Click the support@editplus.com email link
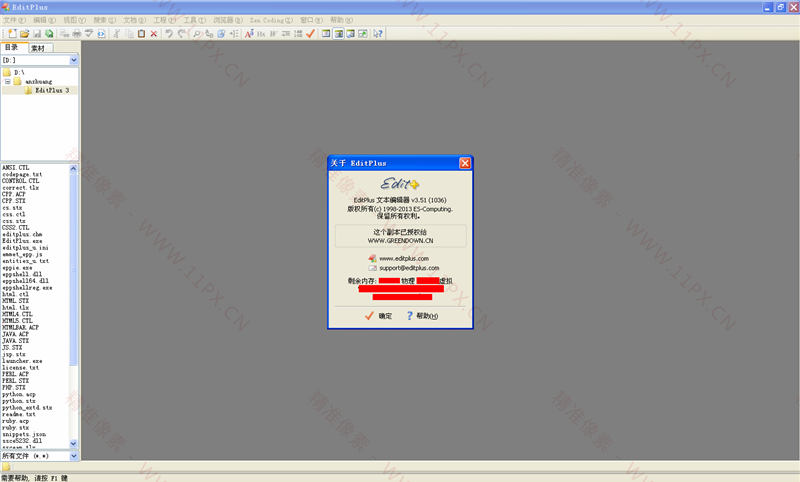 409,268
